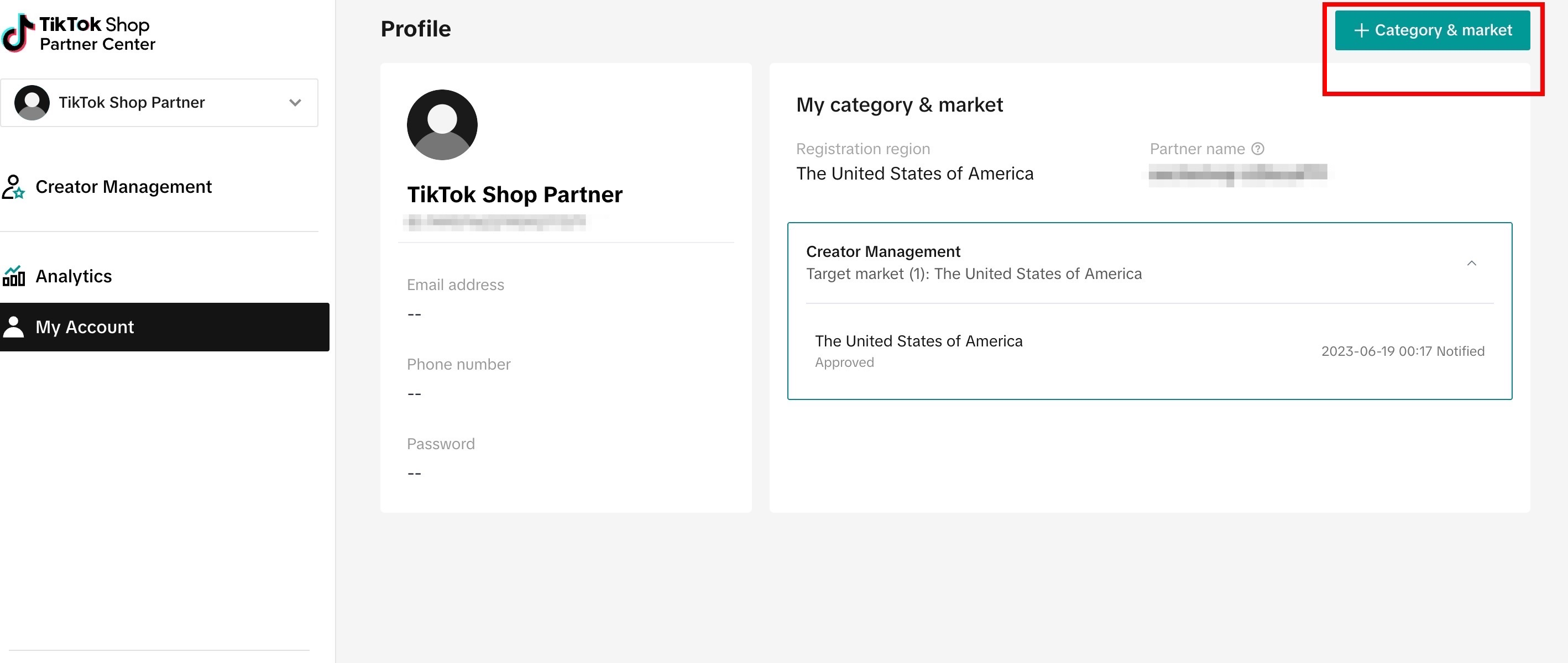Click the Target market summary header
1568x663 pixels.
coord(973,273)
